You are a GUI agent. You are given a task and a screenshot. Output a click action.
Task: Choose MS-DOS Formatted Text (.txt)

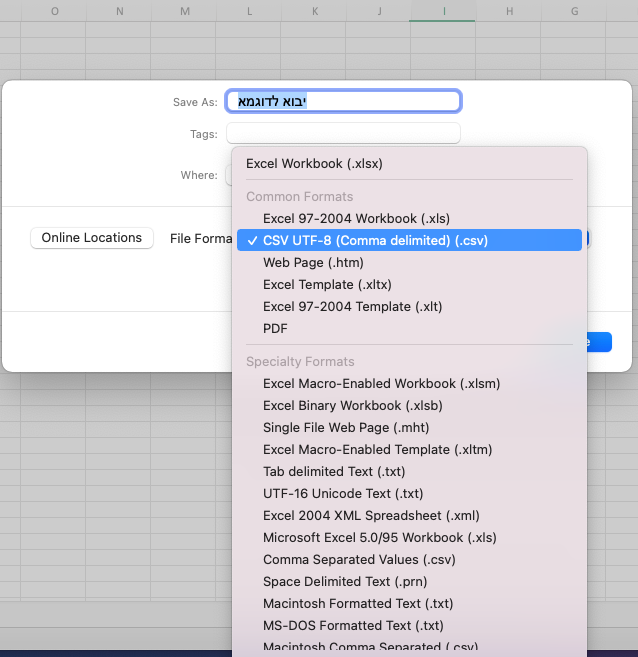coord(409,626)
